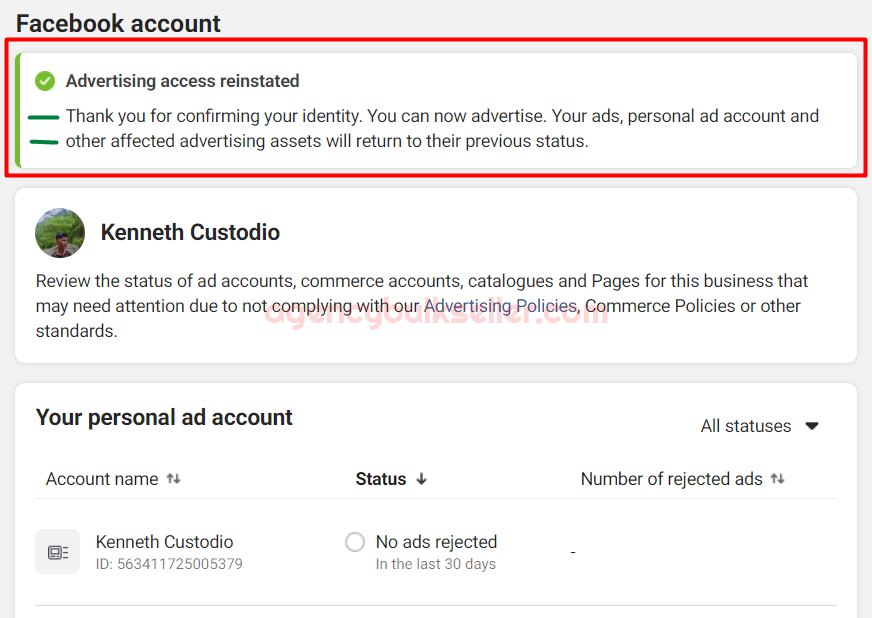Click the account ID 563411725005379 text
The width and height of the screenshot is (872, 618).
(x=164, y=563)
